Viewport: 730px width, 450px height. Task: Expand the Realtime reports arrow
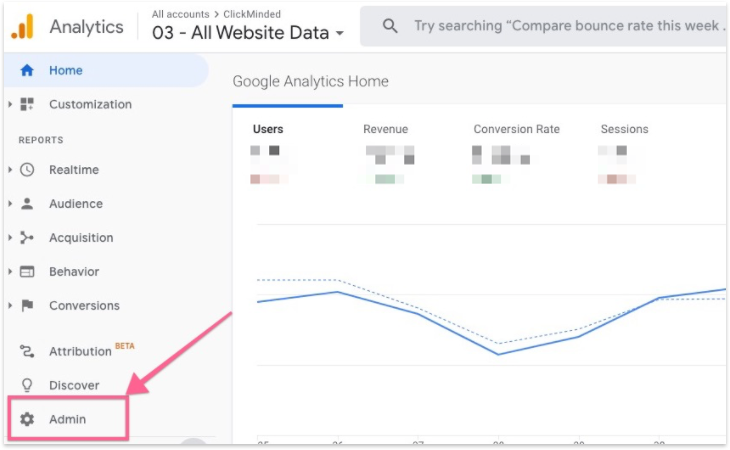[10, 170]
